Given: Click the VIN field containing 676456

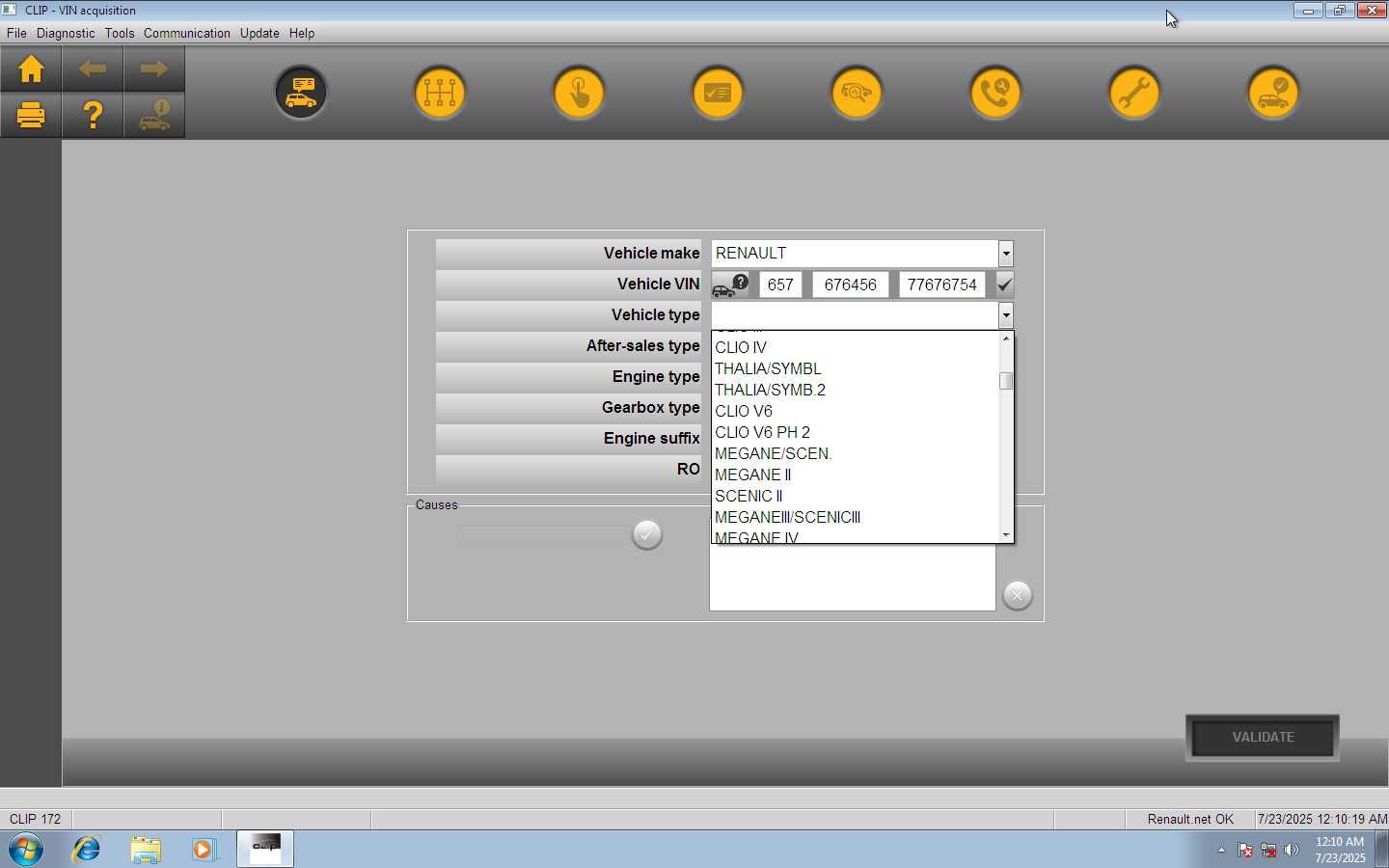Looking at the screenshot, I should point(851,285).
